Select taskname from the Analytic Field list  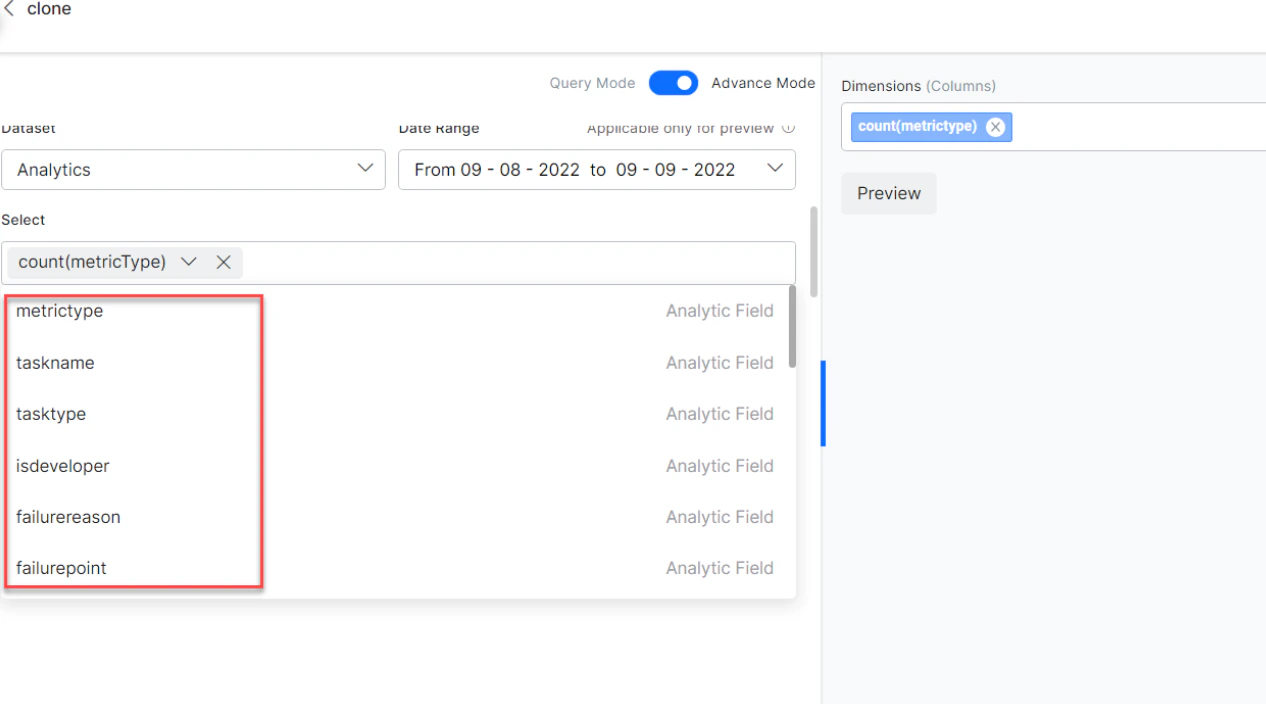(55, 362)
